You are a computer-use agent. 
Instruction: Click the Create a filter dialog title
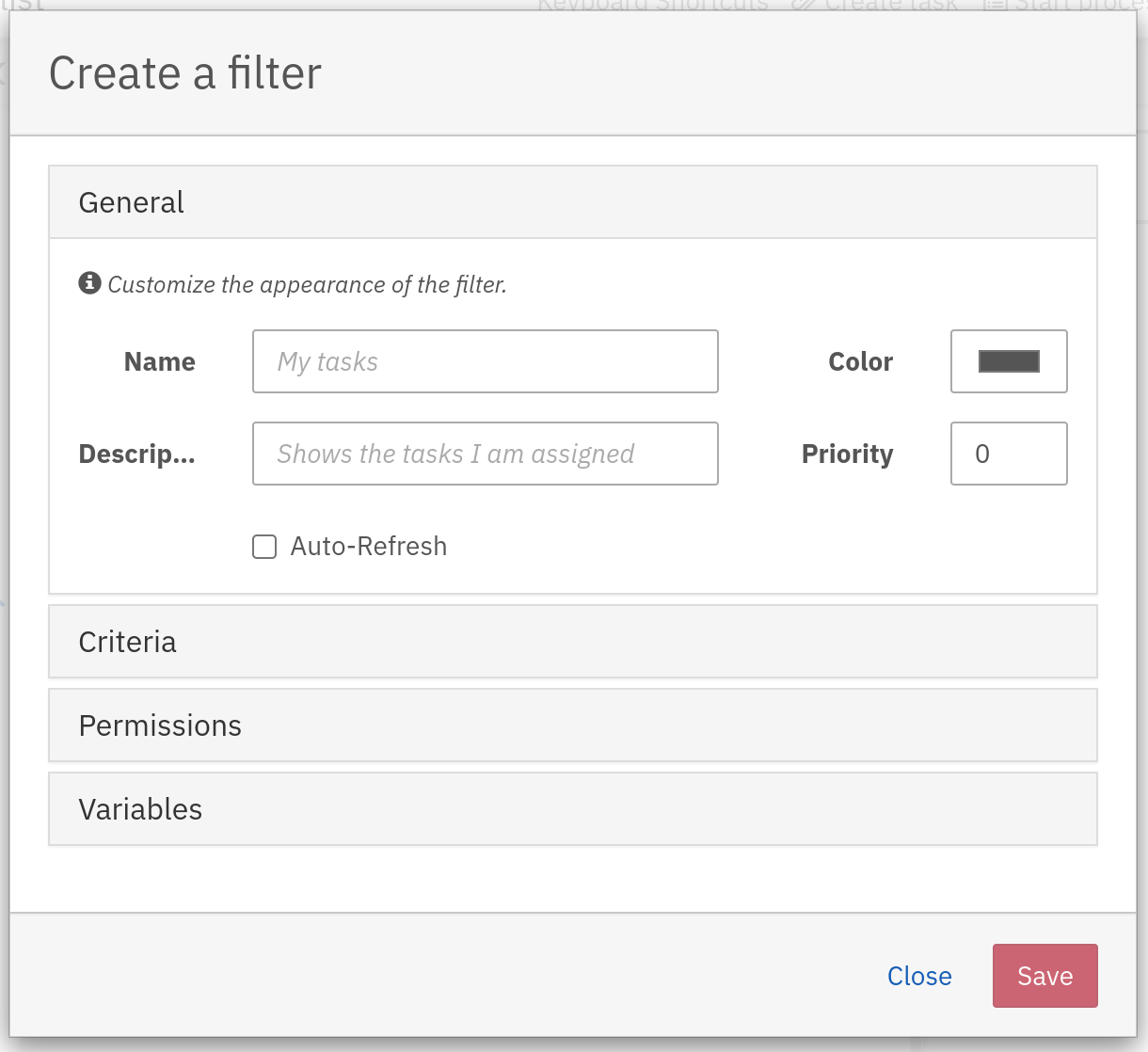184,72
